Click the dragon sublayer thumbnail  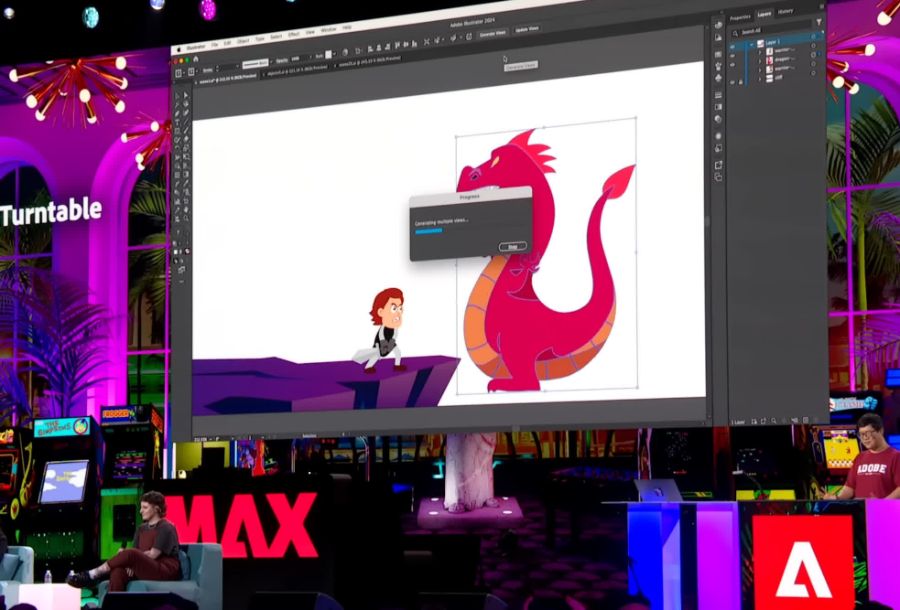click(769, 60)
